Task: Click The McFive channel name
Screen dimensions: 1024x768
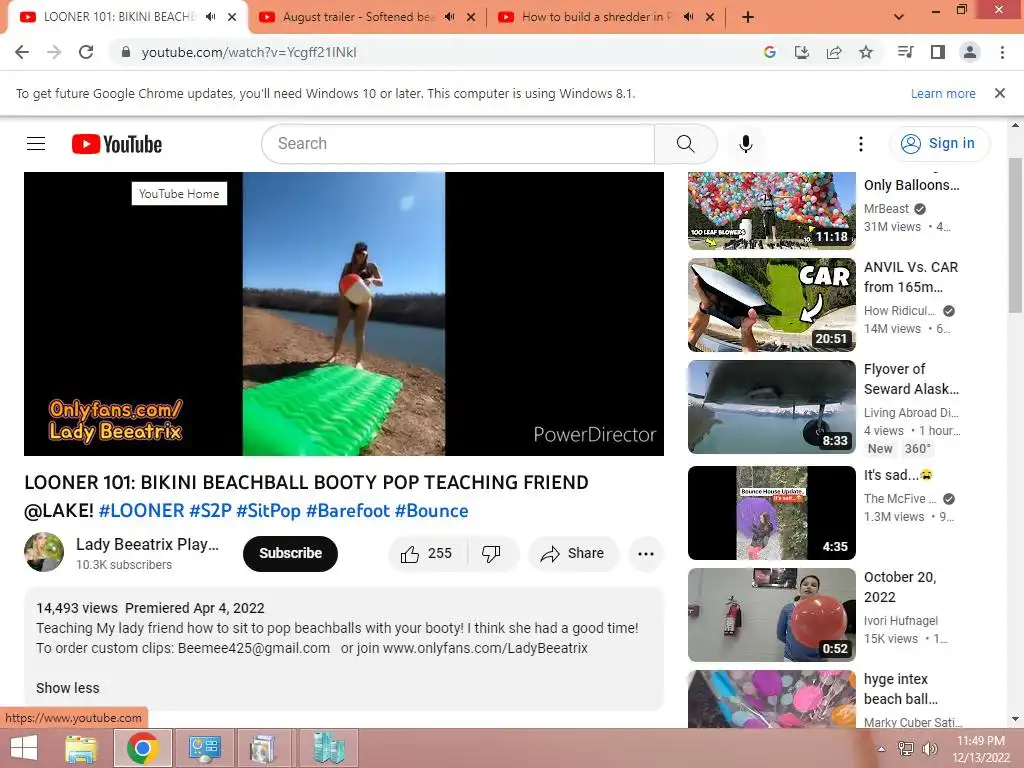Action: coord(900,499)
